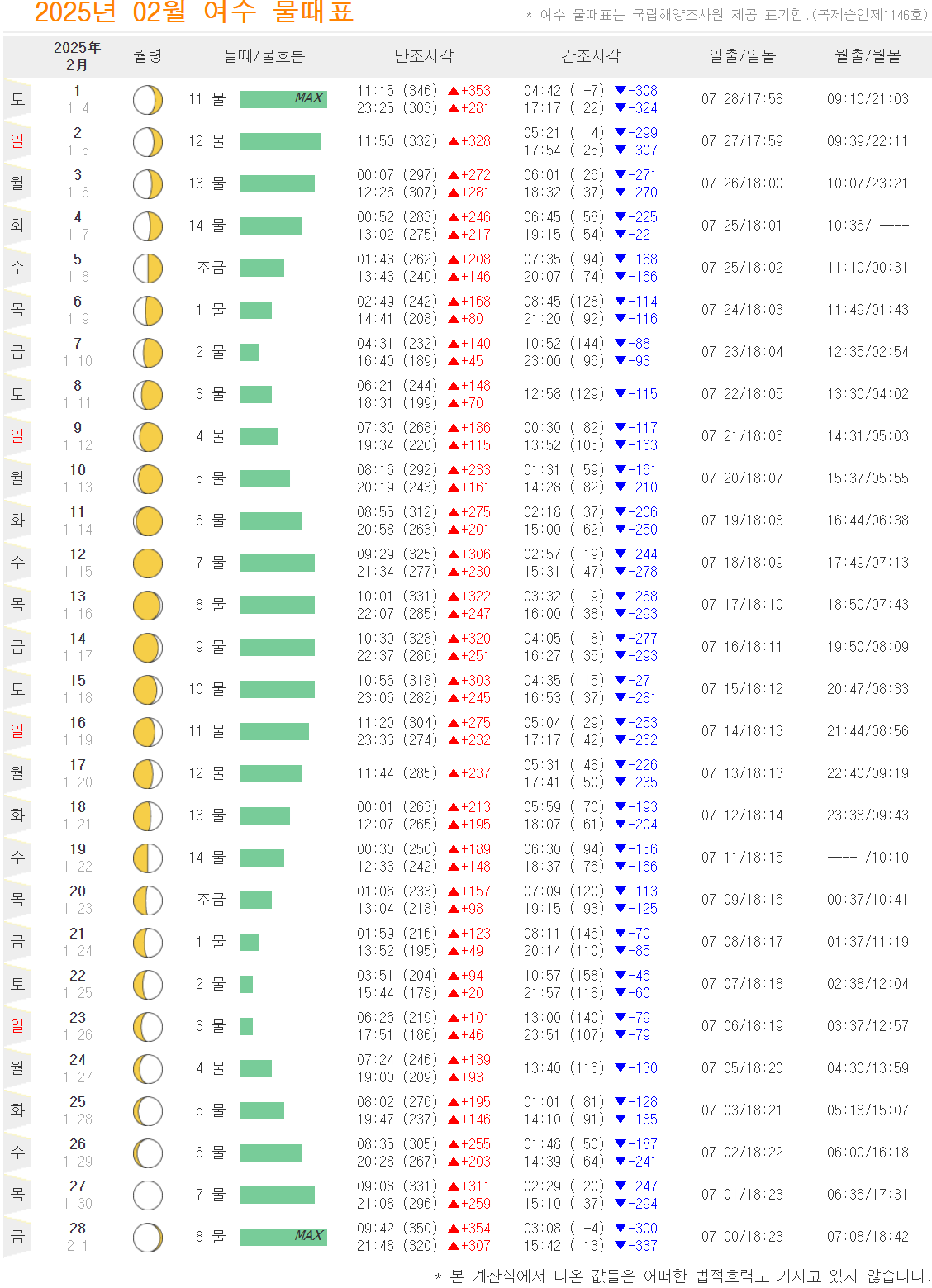The image size is (932, 1288).
Task: Click the moon phase icon for February 9
Action: pyautogui.click(x=148, y=437)
